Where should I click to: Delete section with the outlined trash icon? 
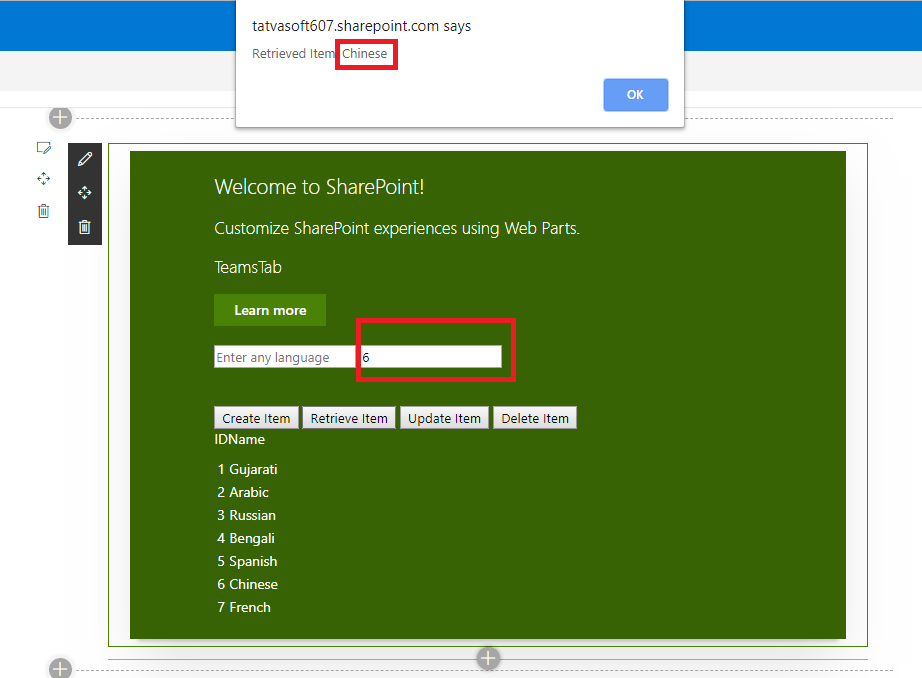(44, 211)
